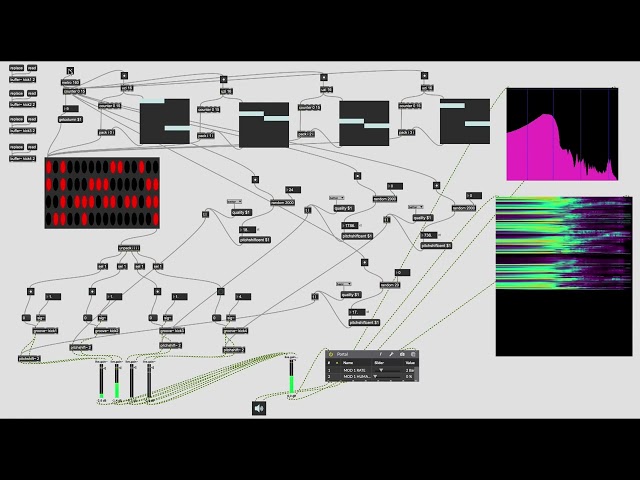
Task: Click the Portal power icon
Action: coord(331,354)
